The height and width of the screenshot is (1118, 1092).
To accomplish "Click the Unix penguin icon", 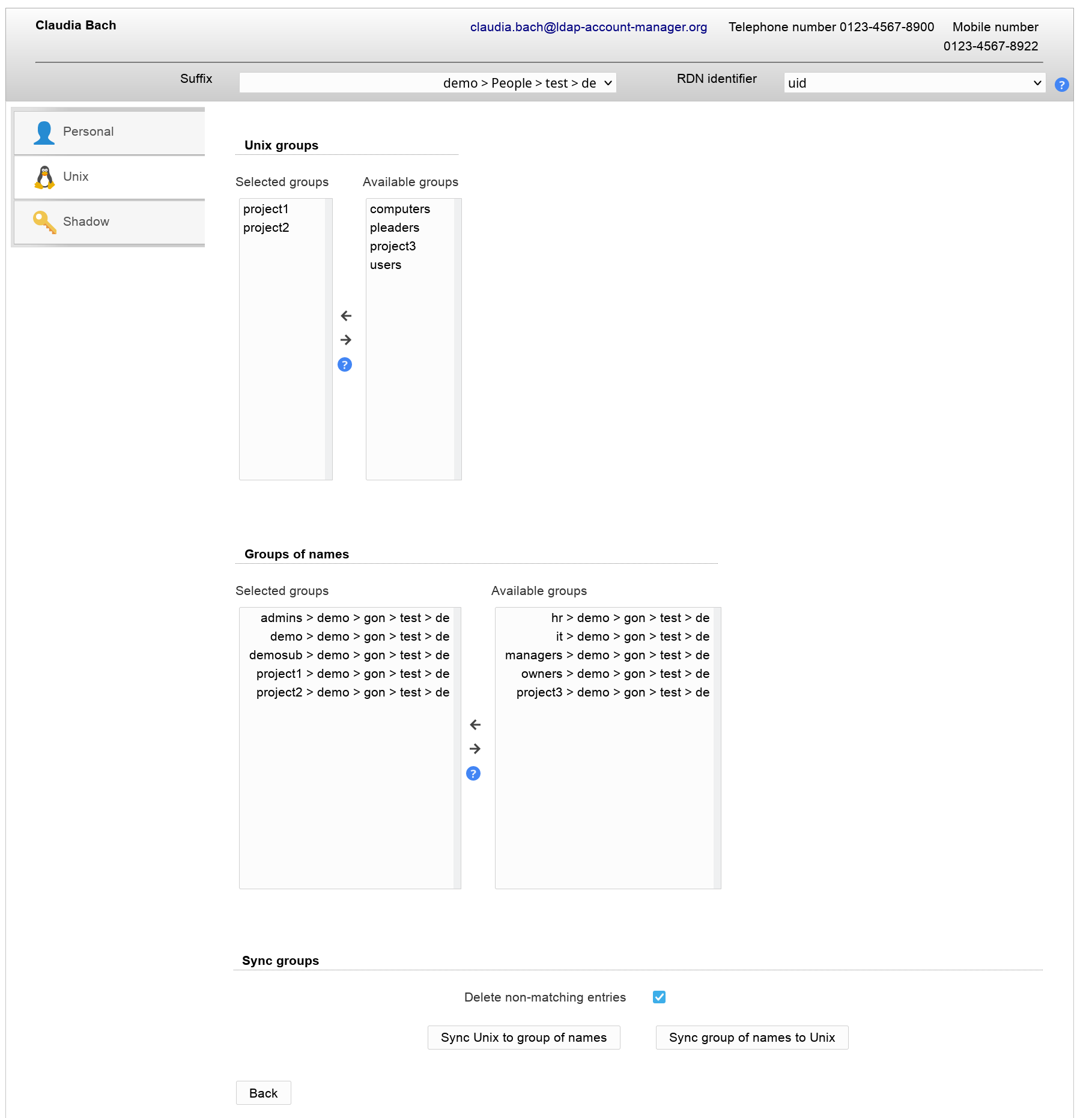I will pyautogui.click(x=44, y=177).
